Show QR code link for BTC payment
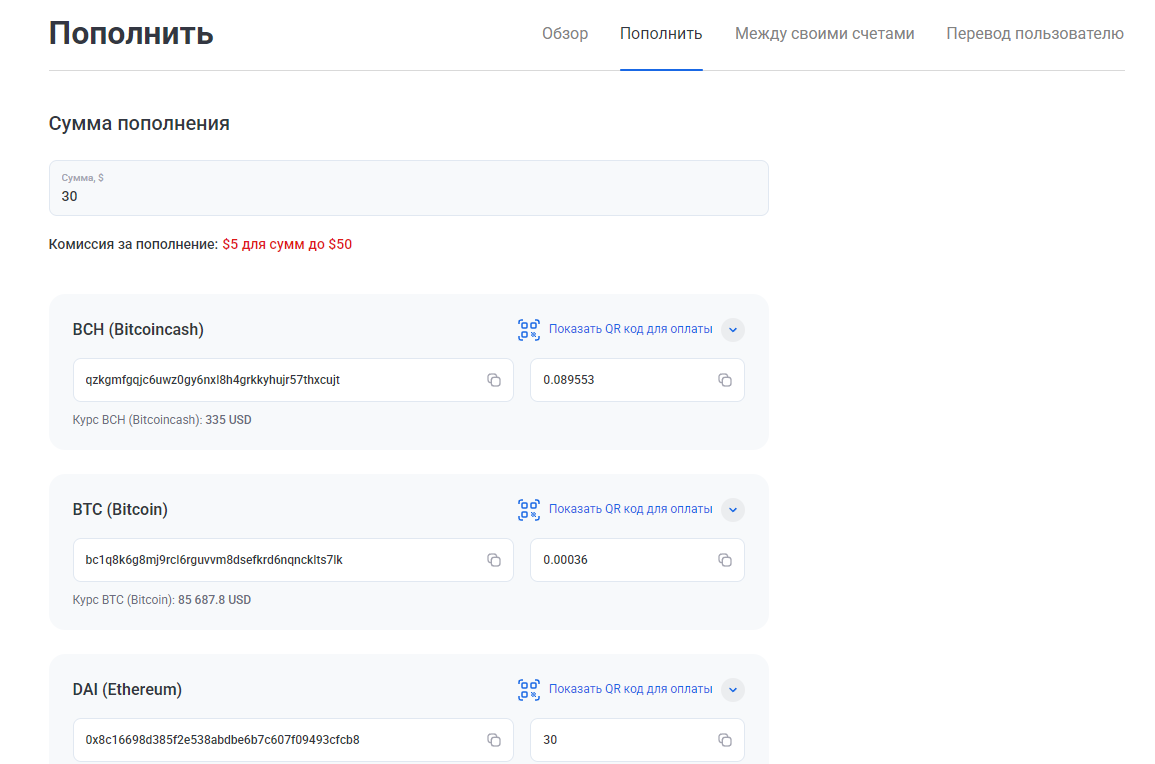This screenshot has height=764, width=1155. pyautogui.click(x=631, y=509)
